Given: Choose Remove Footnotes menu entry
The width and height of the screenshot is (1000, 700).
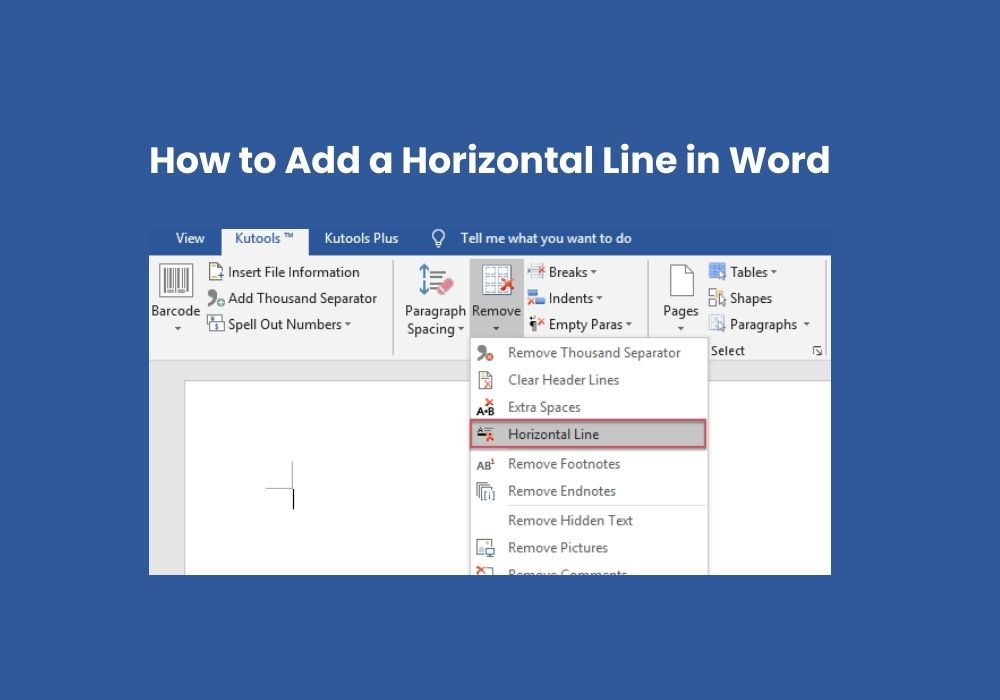Looking at the screenshot, I should click(589, 464).
